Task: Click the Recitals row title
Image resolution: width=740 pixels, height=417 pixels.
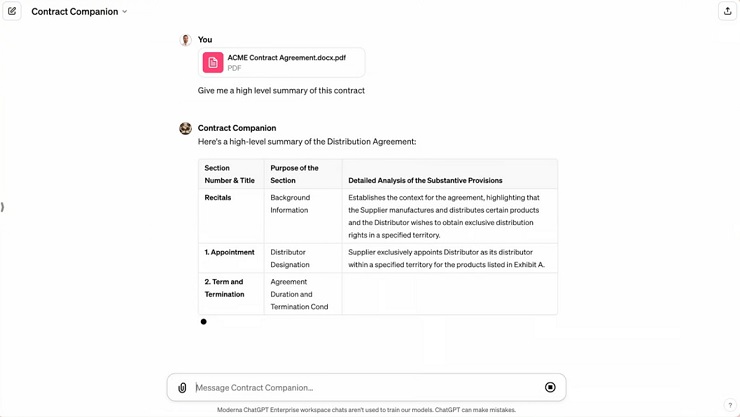Action: click(x=218, y=198)
